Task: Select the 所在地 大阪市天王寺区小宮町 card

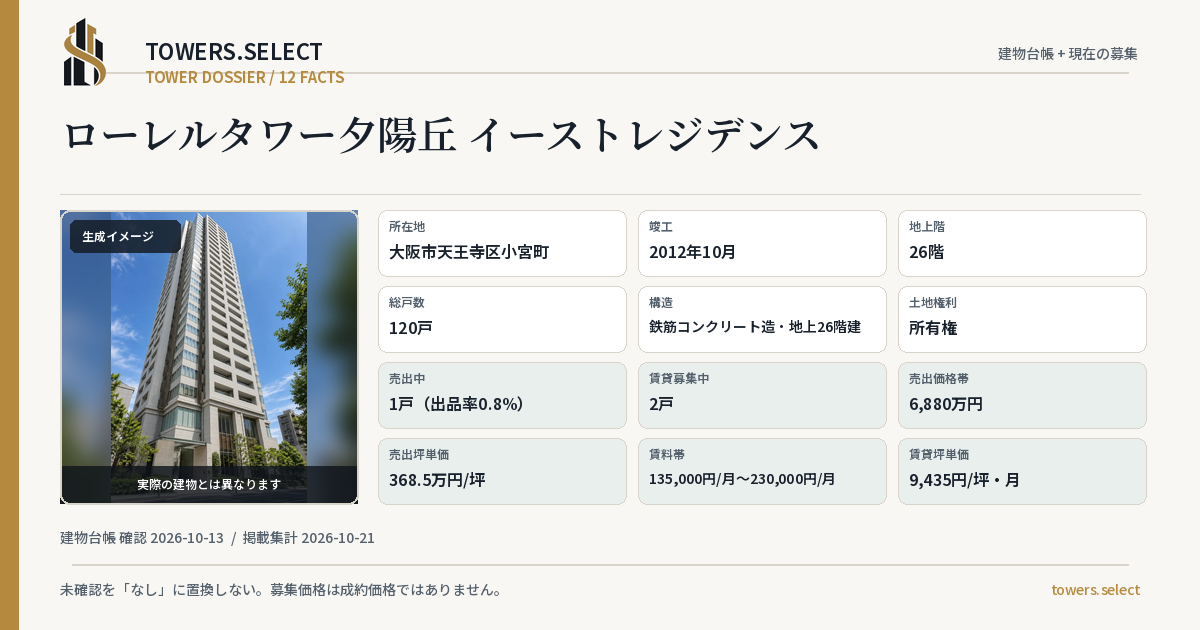Action: (x=502, y=243)
